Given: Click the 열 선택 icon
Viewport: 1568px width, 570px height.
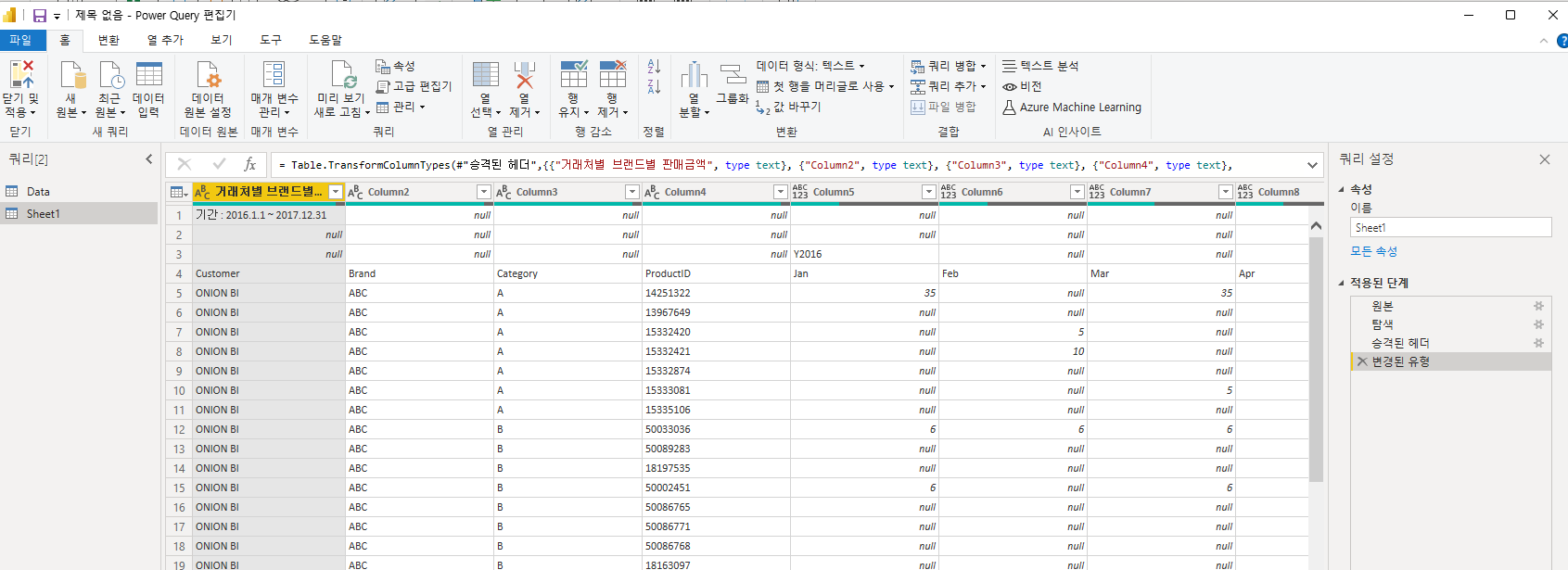Looking at the screenshot, I should 485,74.
